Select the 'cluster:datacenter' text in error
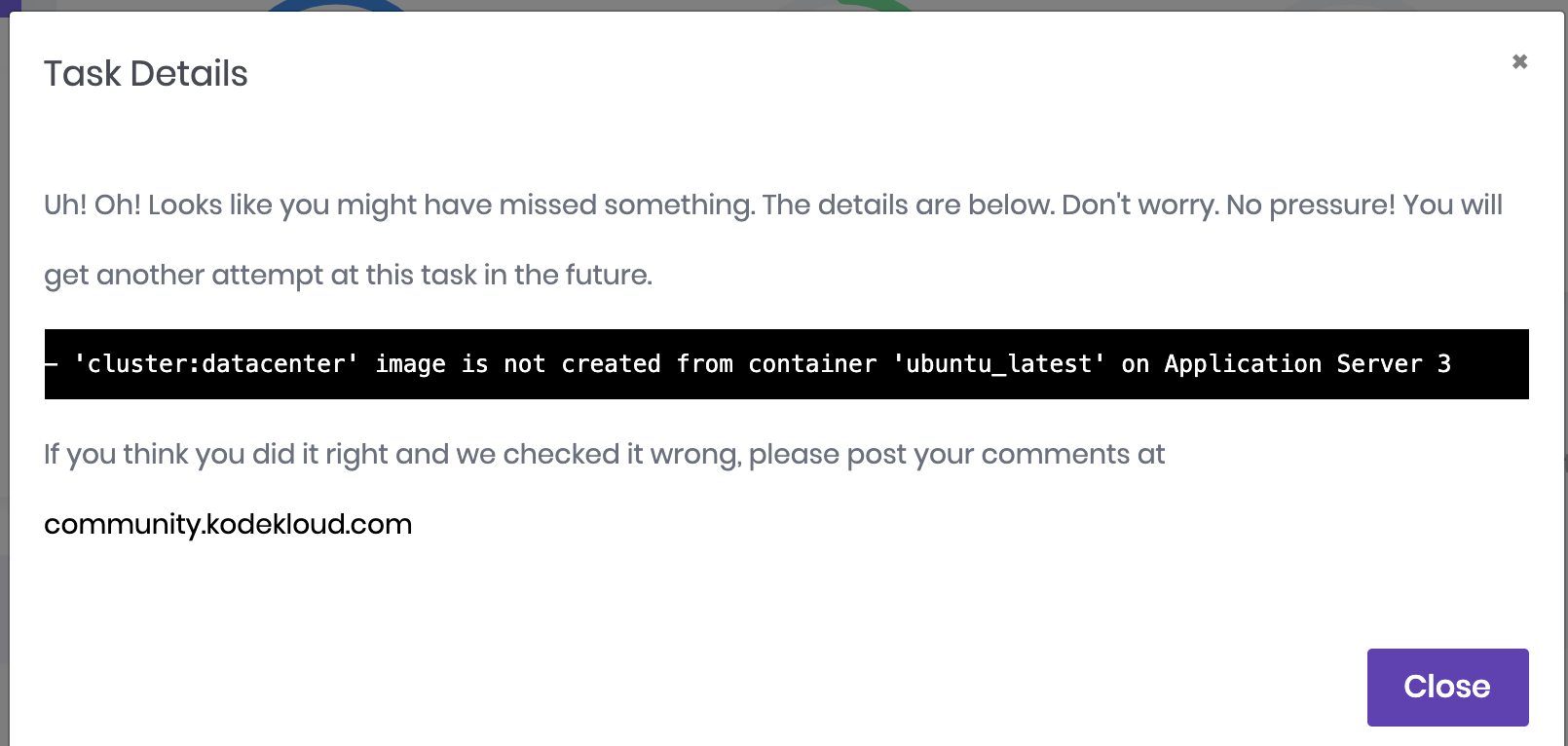 (x=216, y=364)
